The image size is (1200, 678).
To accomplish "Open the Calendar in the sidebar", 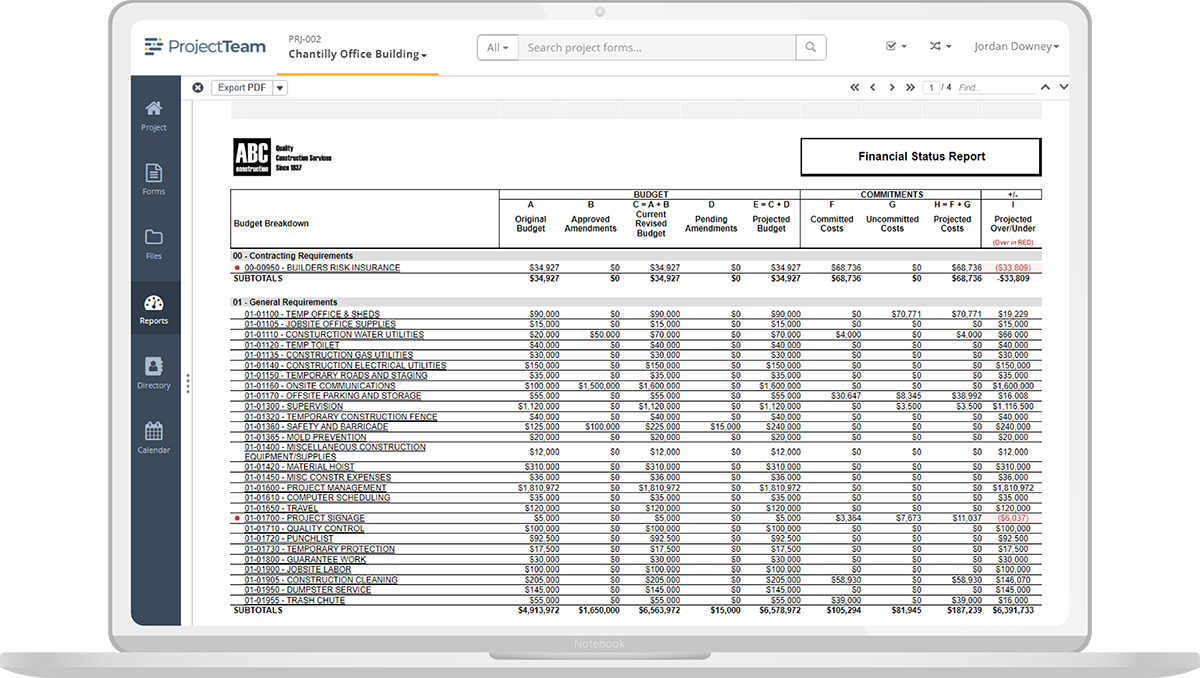I will tap(154, 438).
